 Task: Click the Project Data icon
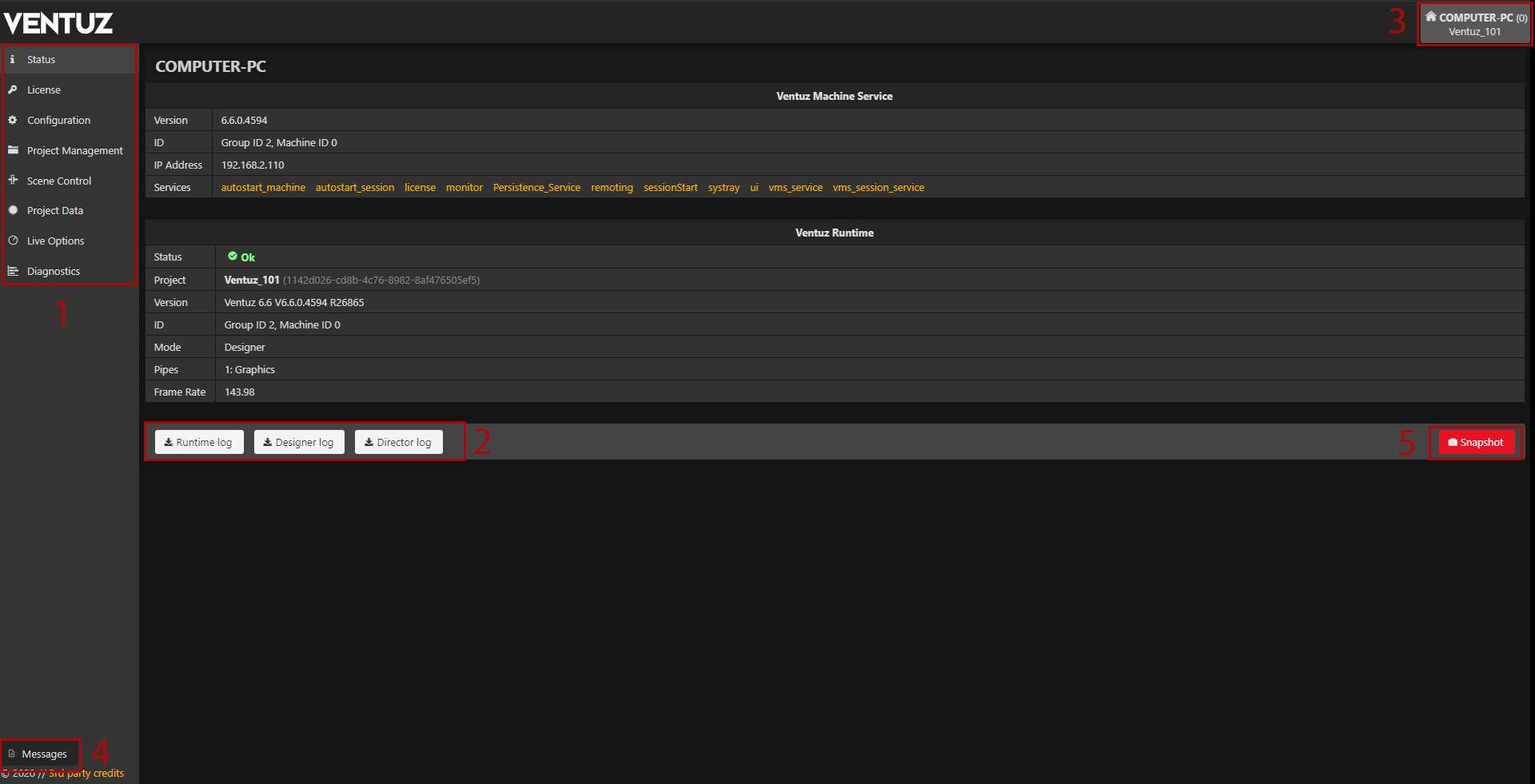click(13, 210)
